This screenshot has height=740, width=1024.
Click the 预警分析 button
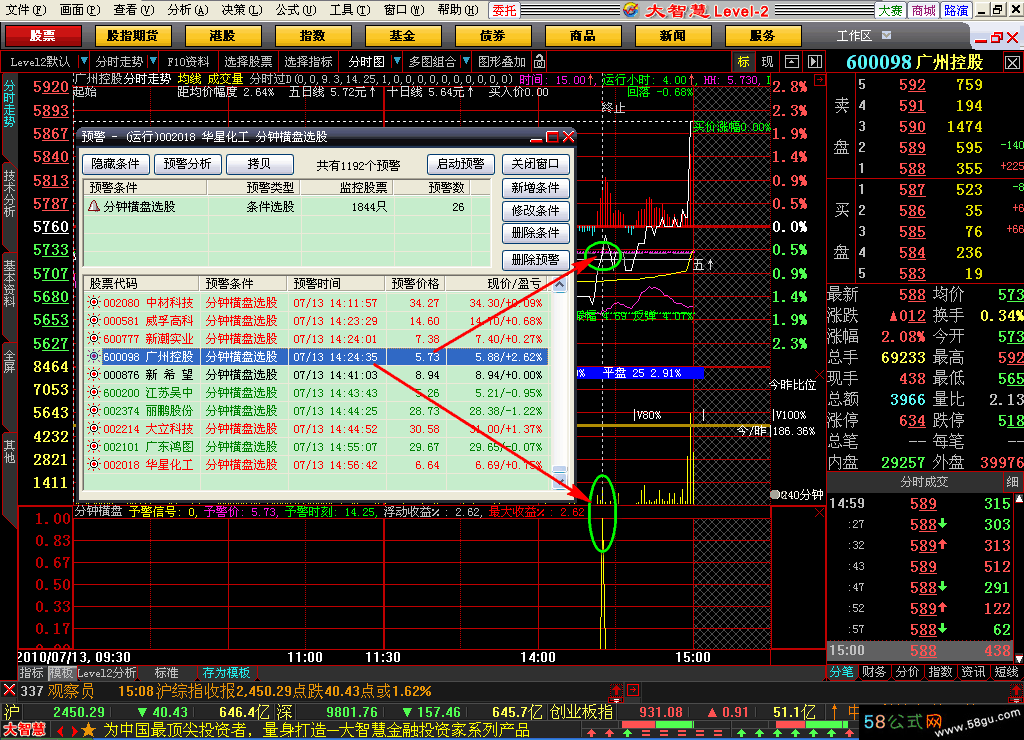point(187,164)
